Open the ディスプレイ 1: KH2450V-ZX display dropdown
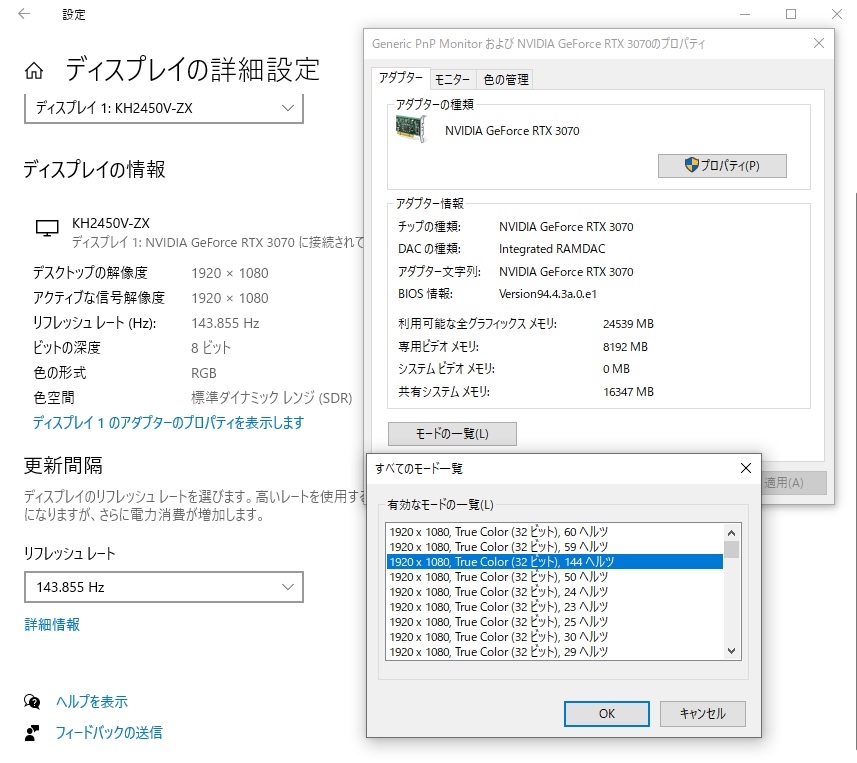The width and height of the screenshot is (857, 763). 164,108
